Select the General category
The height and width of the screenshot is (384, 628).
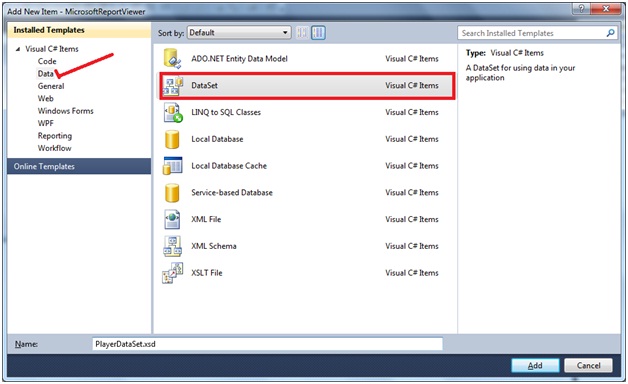tap(51, 86)
